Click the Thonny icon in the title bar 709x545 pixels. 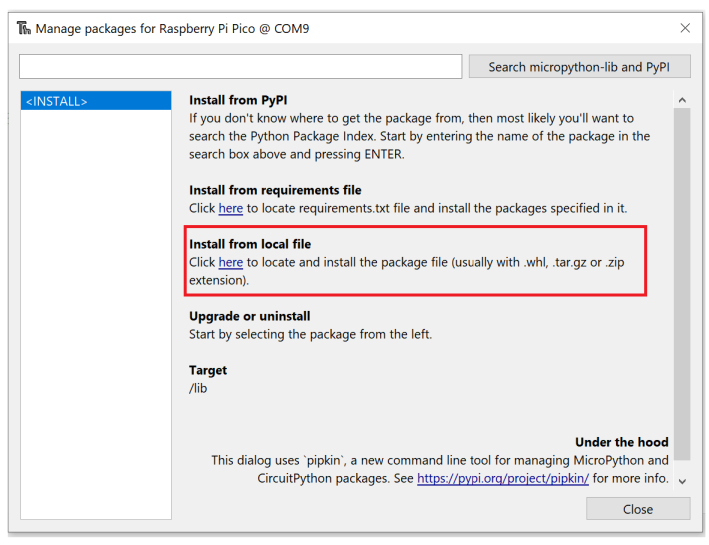[x=24, y=28]
